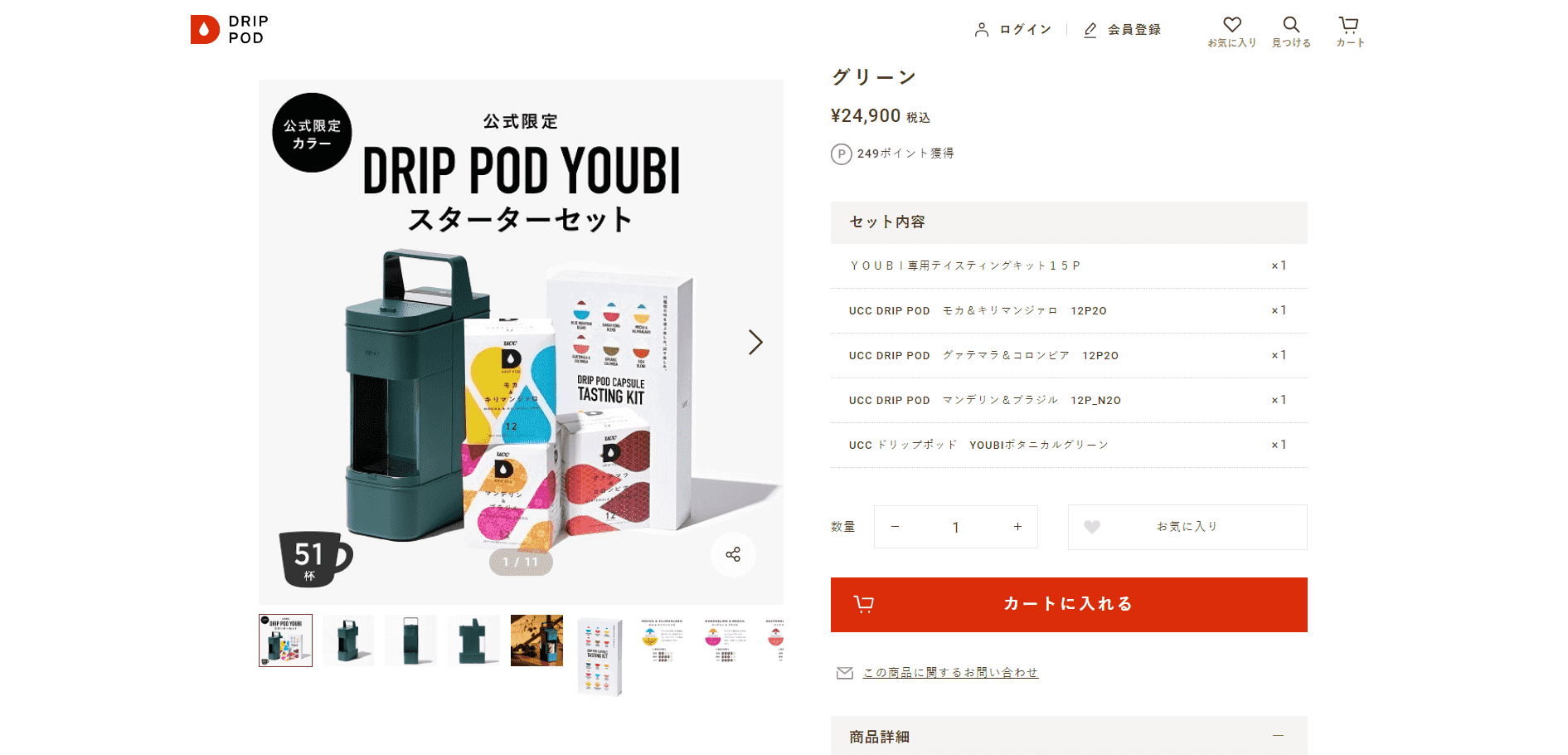Click the 会員登録 menu item

click(1134, 30)
